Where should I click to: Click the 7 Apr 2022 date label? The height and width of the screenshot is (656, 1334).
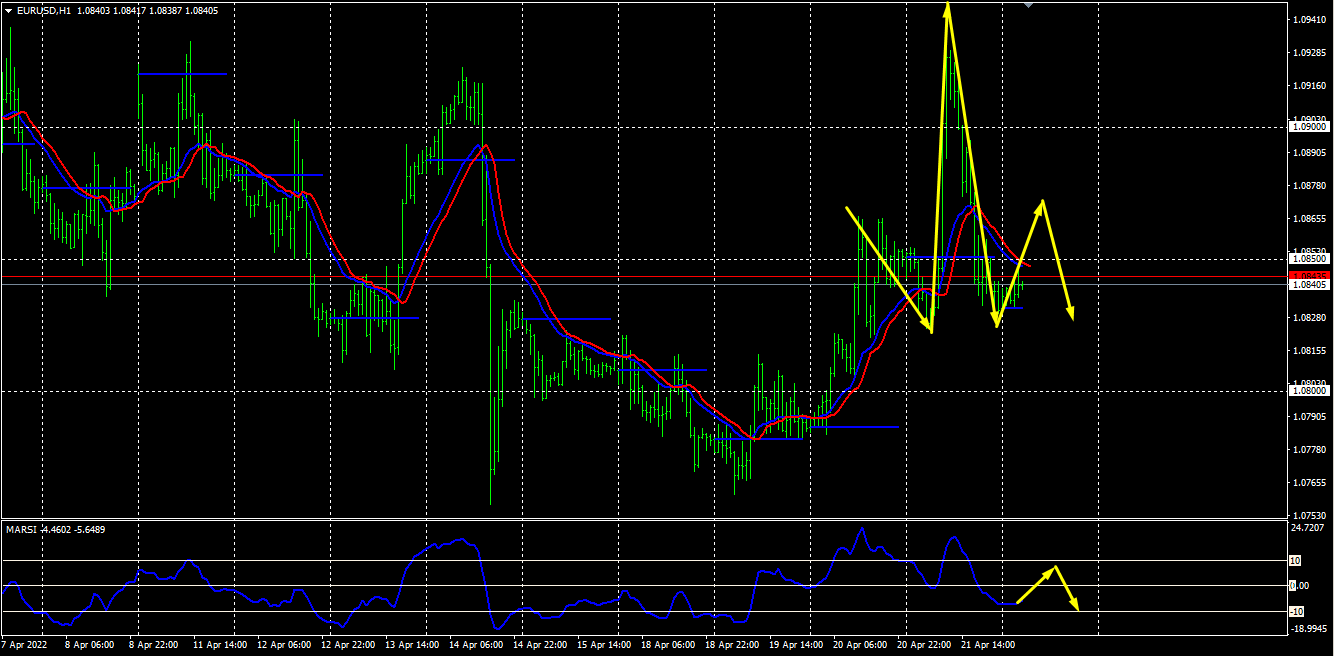point(26,645)
